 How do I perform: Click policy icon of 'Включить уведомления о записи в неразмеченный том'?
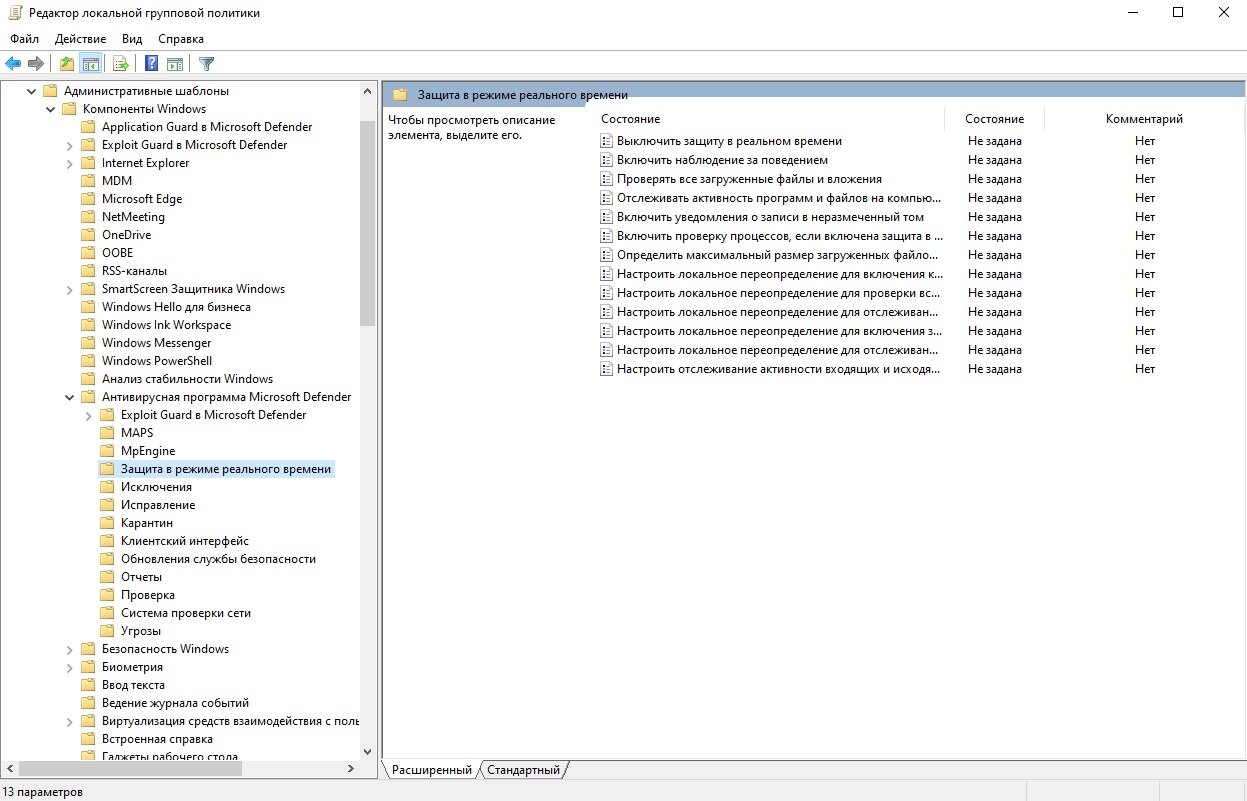tap(606, 217)
